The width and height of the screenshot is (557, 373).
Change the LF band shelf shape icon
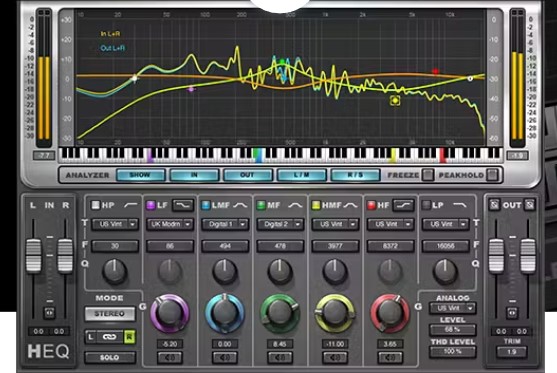[183, 205]
